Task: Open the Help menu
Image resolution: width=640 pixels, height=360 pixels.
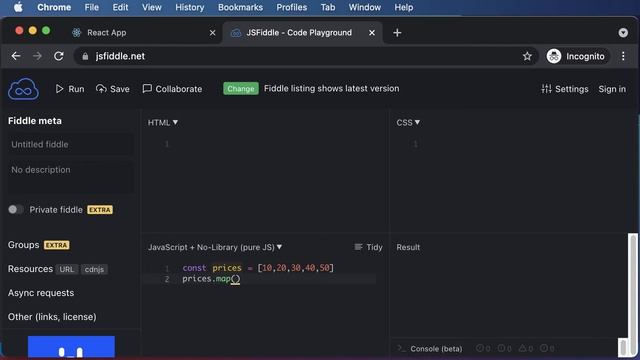Action: point(404,7)
